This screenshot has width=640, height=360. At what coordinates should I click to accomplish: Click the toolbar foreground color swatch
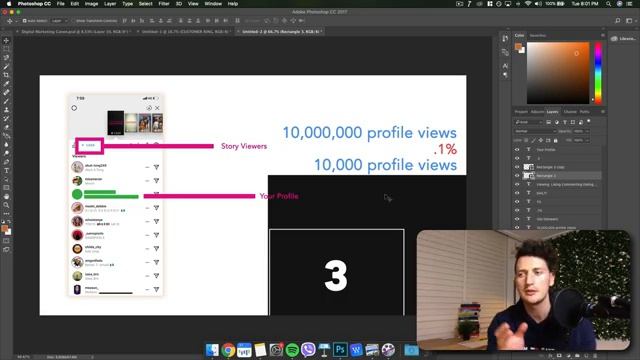click(4, 229)
